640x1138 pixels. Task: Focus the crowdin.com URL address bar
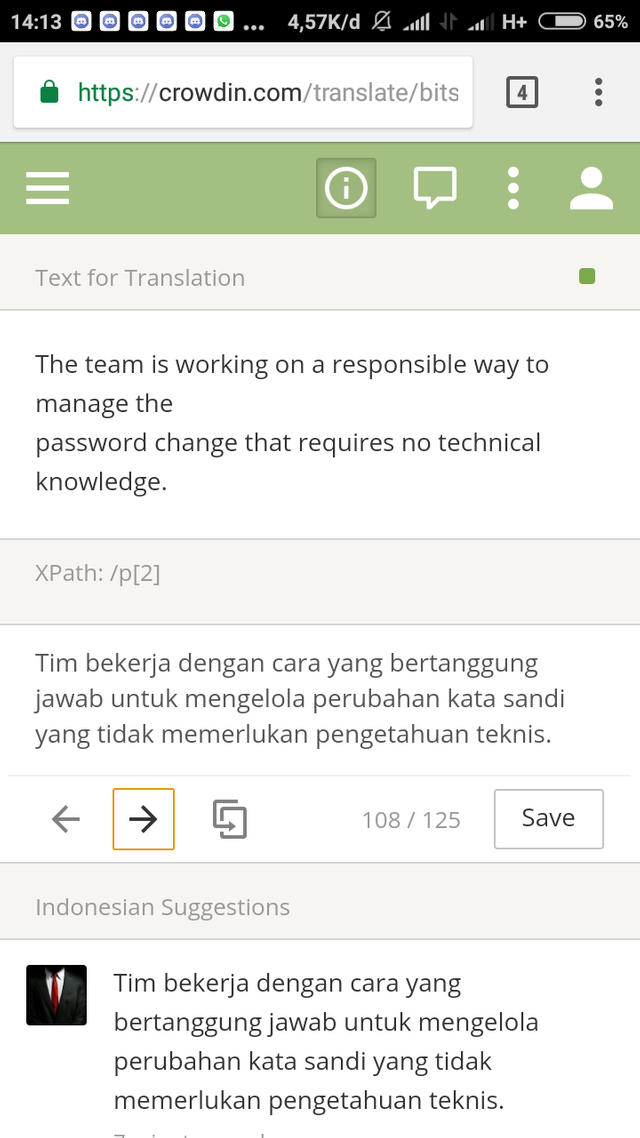click(x=243, y=92)
